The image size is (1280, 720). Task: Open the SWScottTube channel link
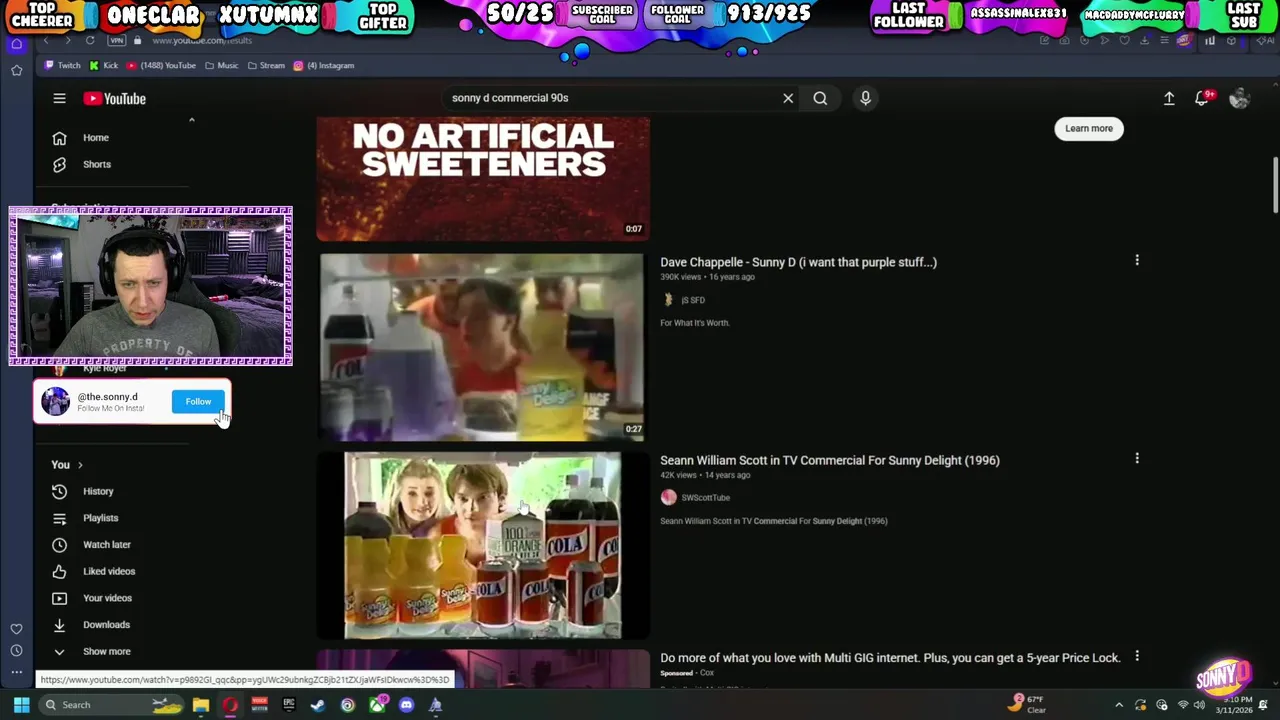pyautogui.click(x=705, y=498)
